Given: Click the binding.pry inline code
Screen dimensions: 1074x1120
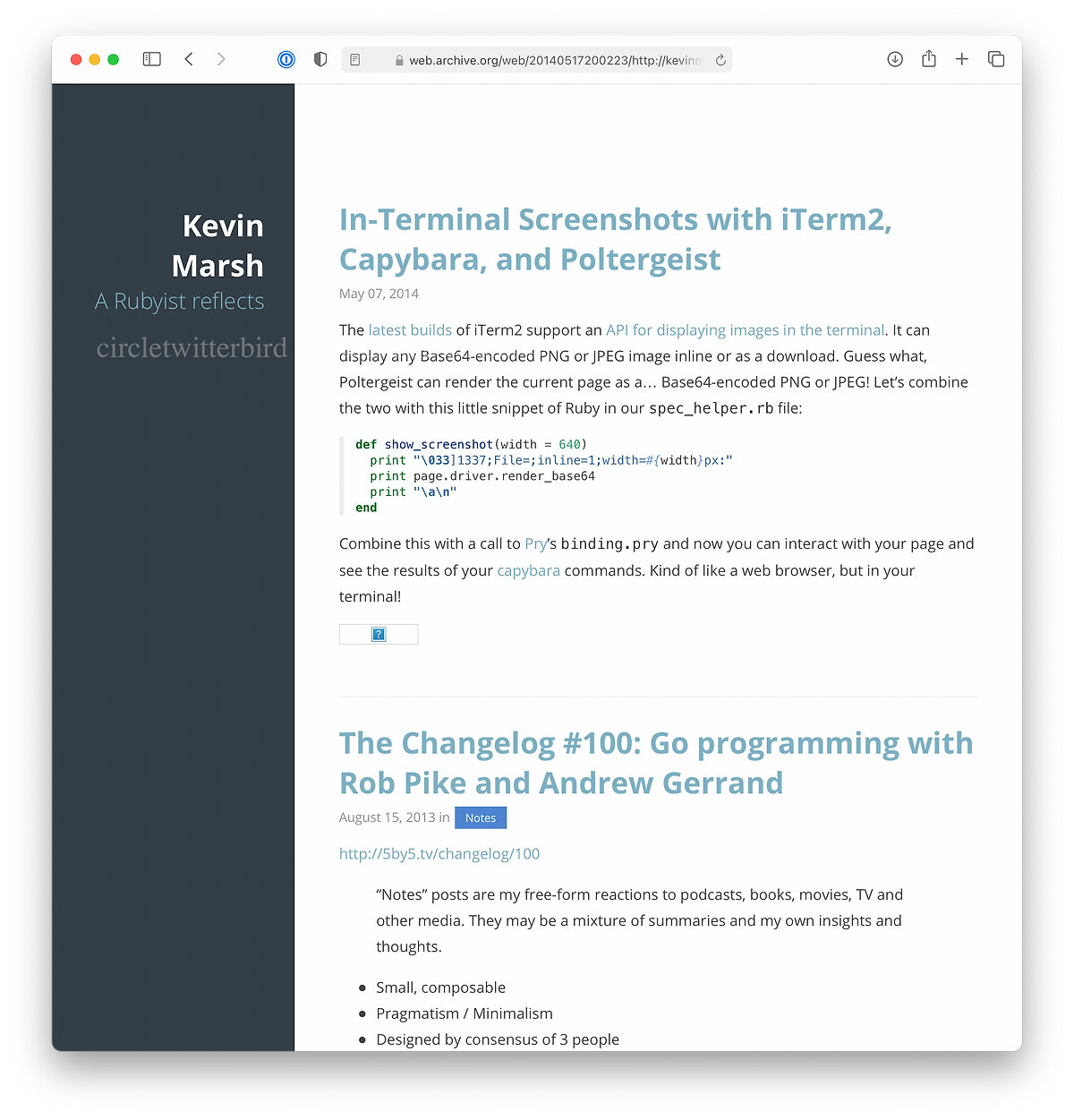Looking at the screenshot, I should [x=609, y=543].
